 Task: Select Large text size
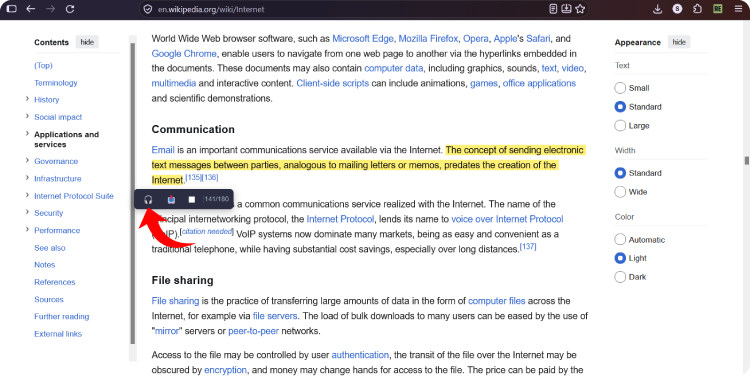pos(620,125)
